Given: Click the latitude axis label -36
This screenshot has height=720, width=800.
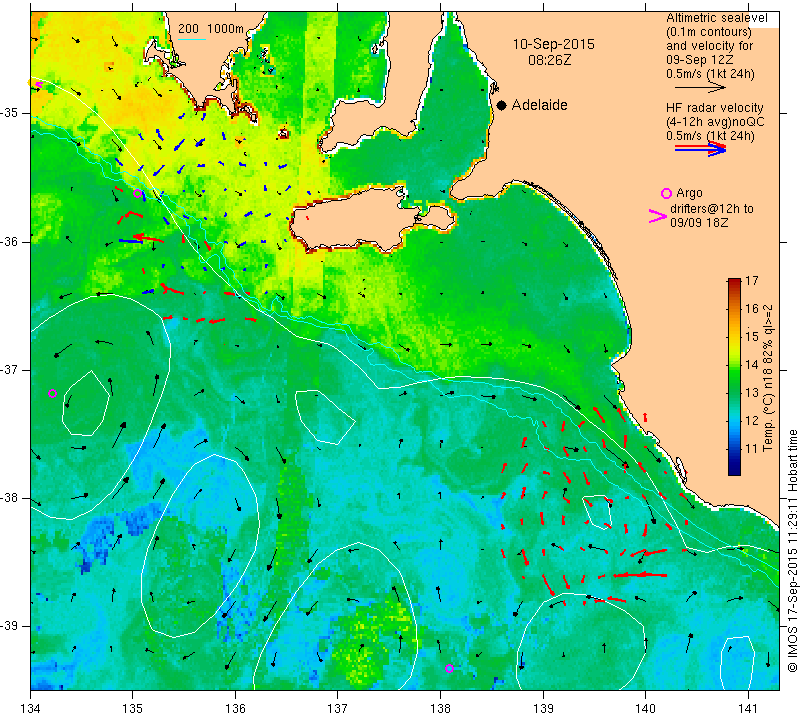Looking at the screenshot, I should click(x=10, y=241).
